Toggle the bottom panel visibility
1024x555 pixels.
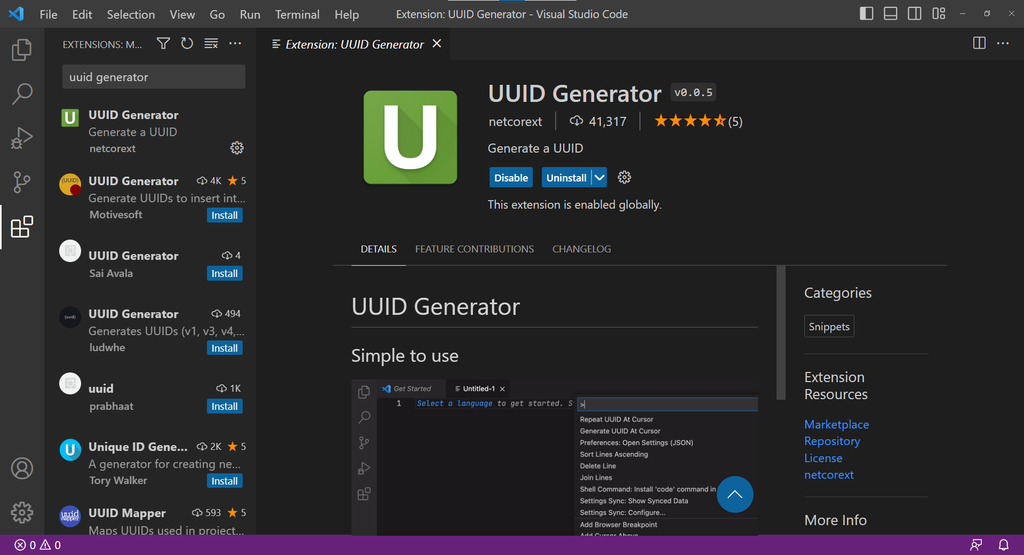[890, 14]
